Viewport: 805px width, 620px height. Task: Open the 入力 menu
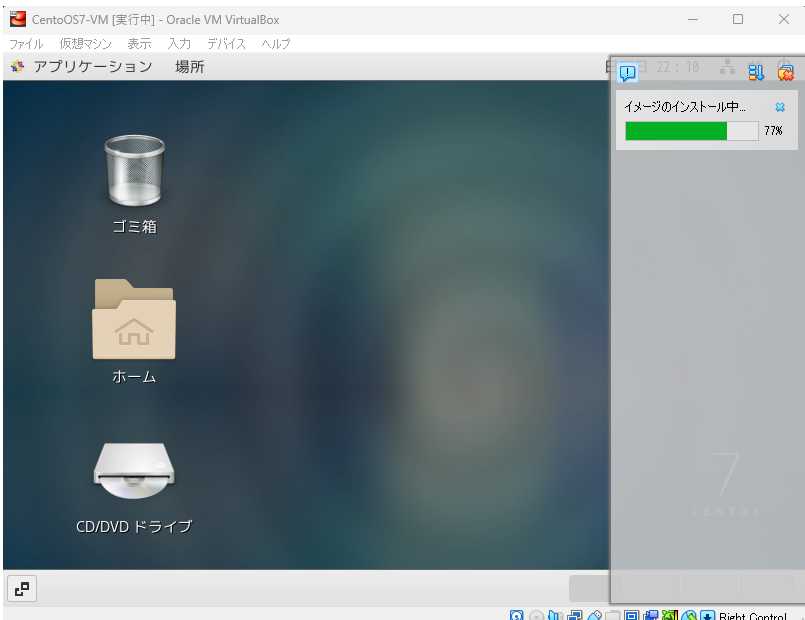click(179, 44)
